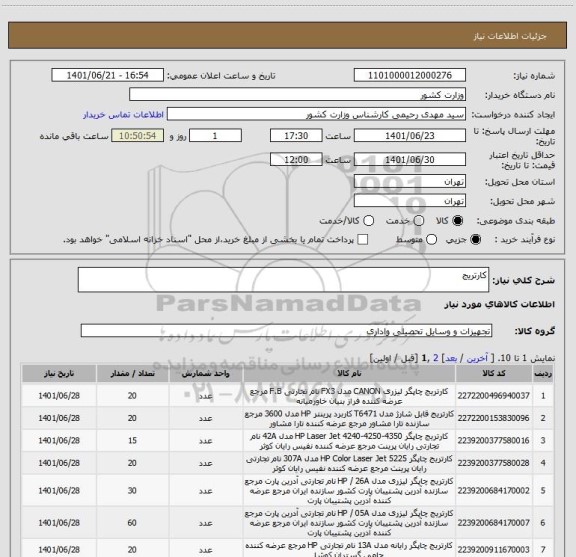
Task: Go to the بعد page link
Action: click(451, 358)
